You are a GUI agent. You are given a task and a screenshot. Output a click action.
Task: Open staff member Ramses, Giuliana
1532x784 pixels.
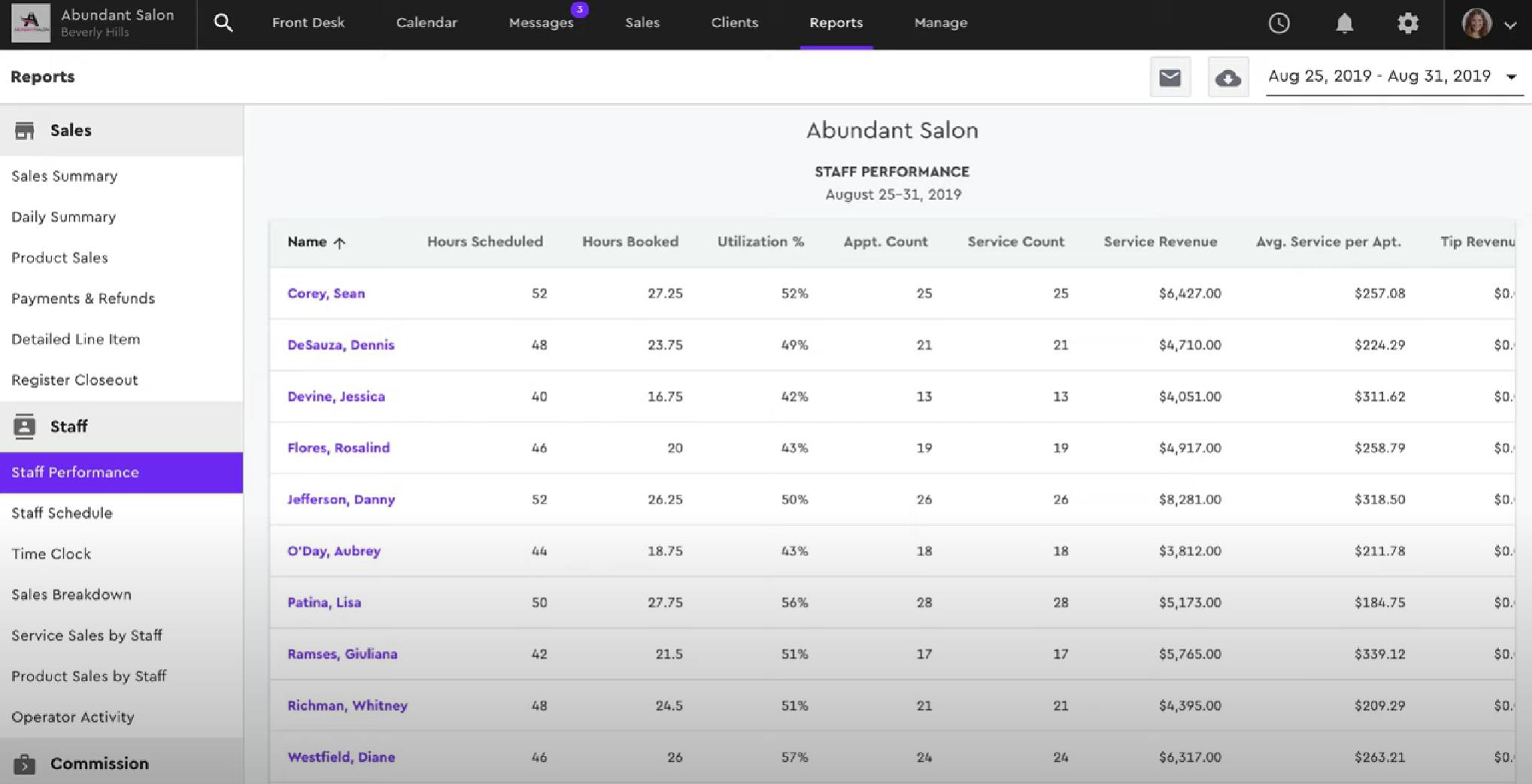(x=342, y=654)
